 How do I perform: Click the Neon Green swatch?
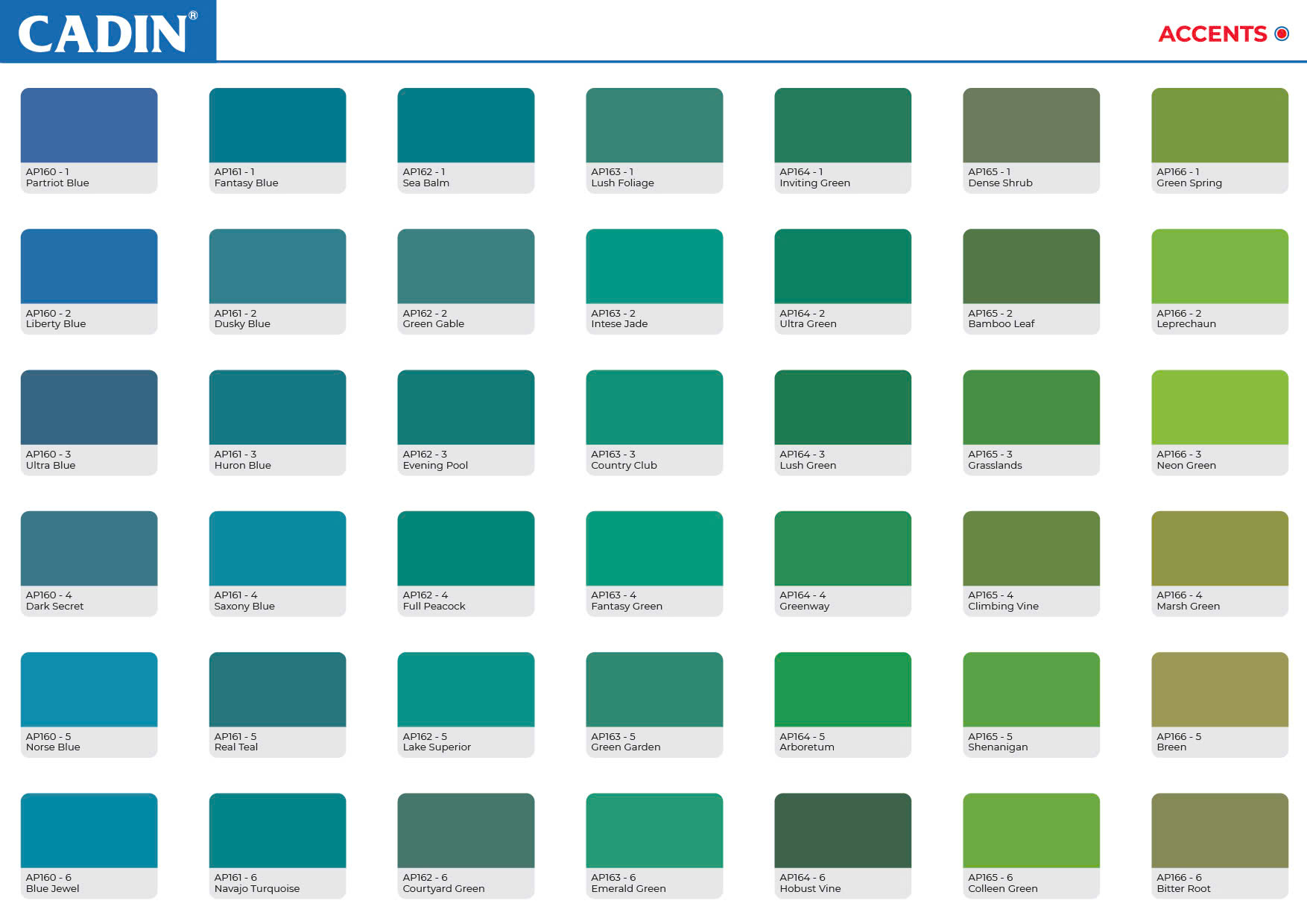pos(1219,407)
